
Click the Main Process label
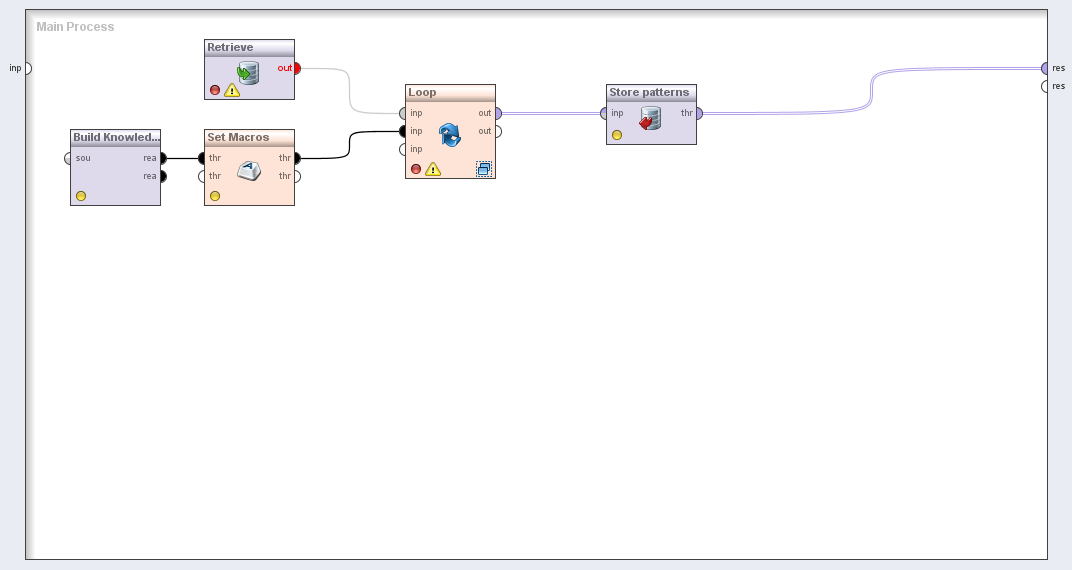pyautogui.click(x=75, y=27)
